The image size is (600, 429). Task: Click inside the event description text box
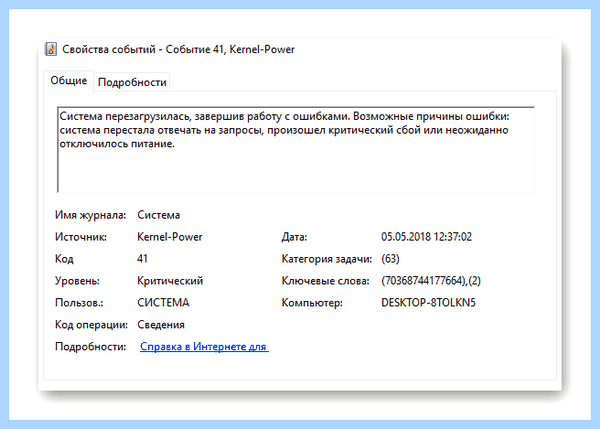click(296, 149)
